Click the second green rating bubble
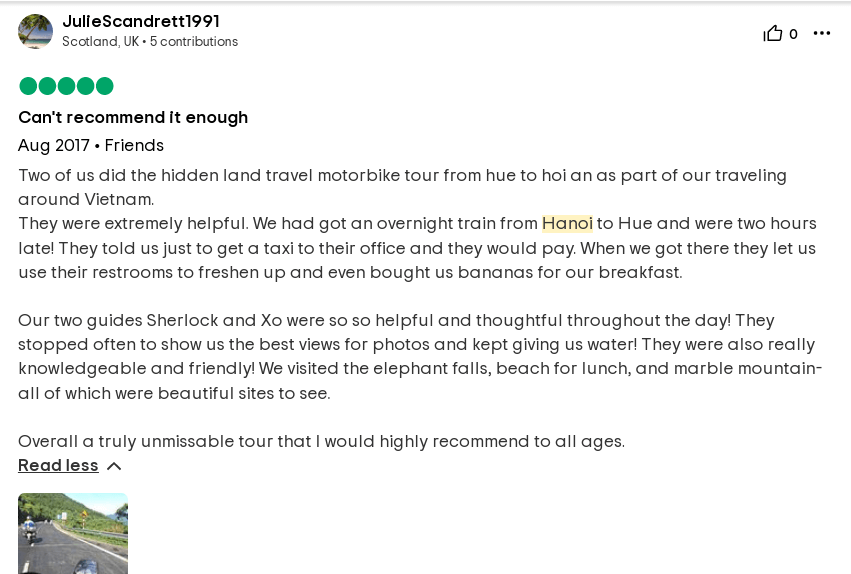The image size is (851, 574). pos(47,86)
